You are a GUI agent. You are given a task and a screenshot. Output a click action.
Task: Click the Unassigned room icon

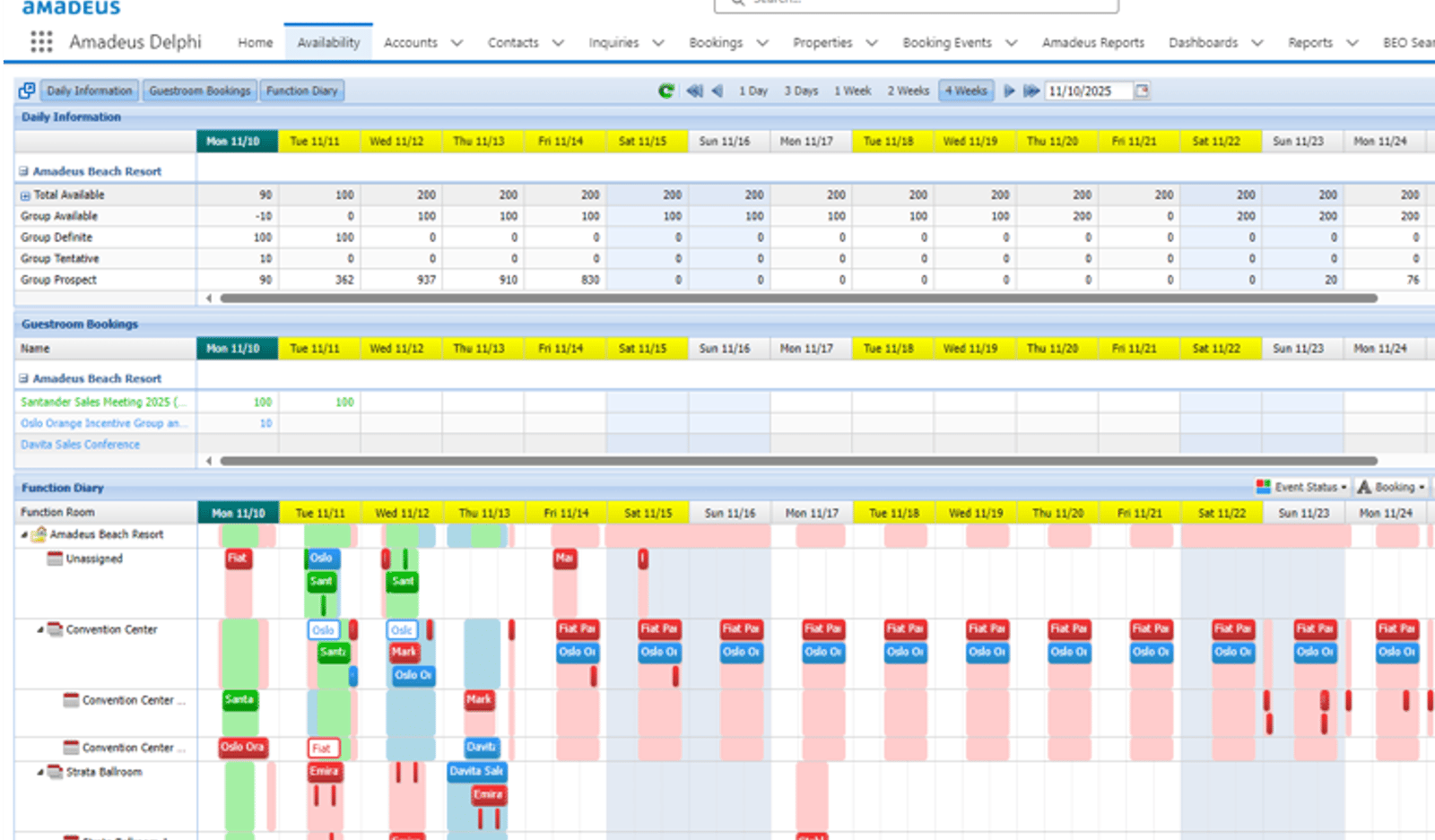coord(55,559)
